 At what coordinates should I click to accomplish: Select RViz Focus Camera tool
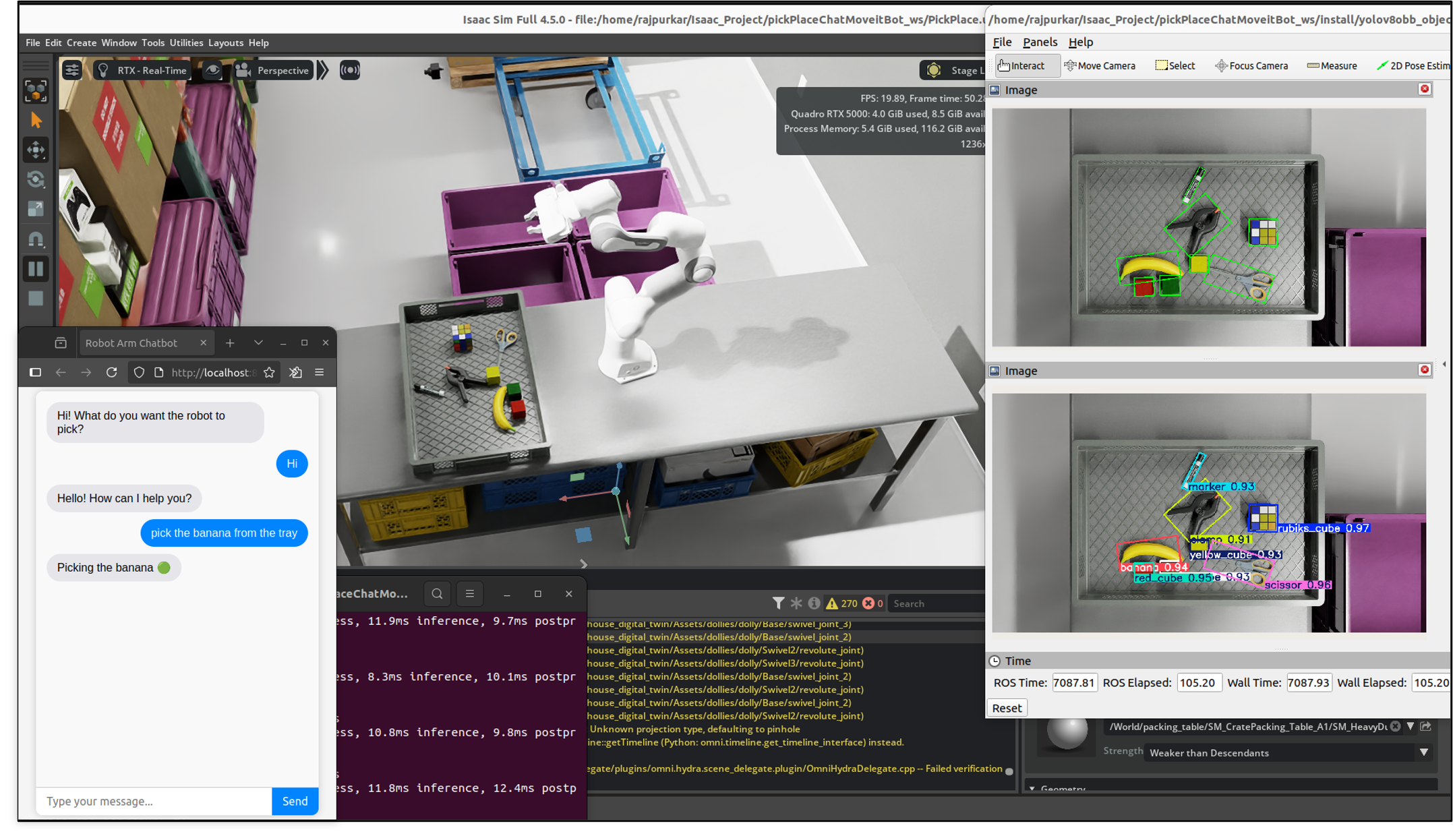[1251, 65]
